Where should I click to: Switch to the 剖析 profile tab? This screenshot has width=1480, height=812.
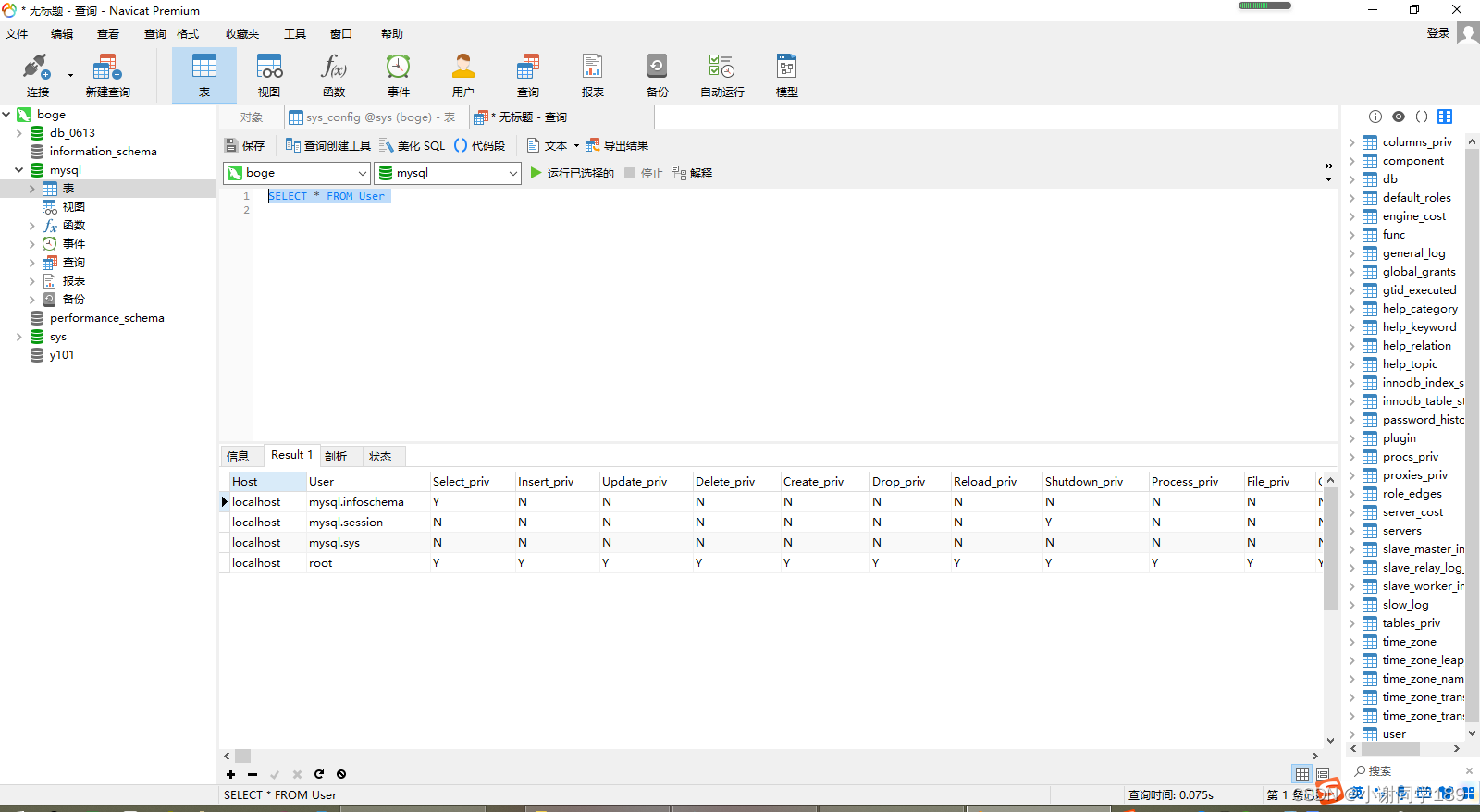(x=336, y=456)
